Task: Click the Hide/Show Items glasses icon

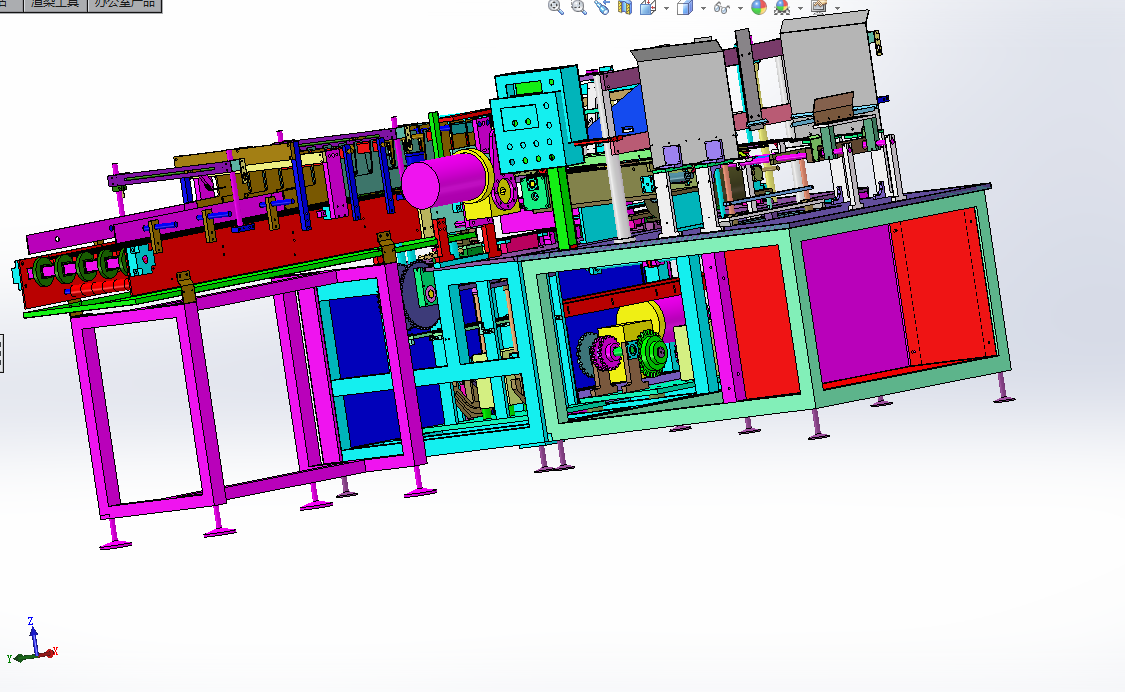Action: pos(722,8)
